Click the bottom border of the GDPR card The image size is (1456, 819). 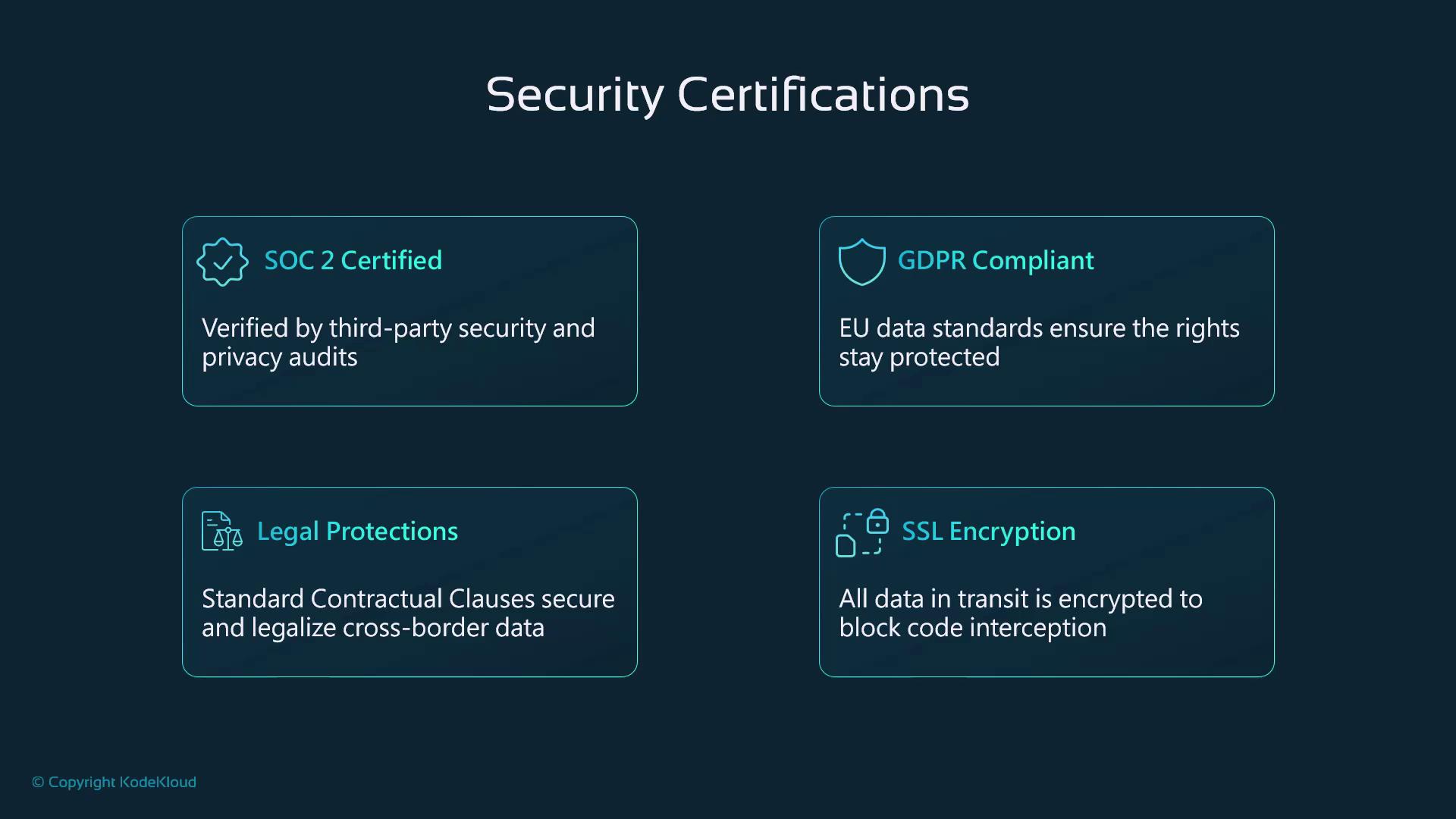(1046, 406)
